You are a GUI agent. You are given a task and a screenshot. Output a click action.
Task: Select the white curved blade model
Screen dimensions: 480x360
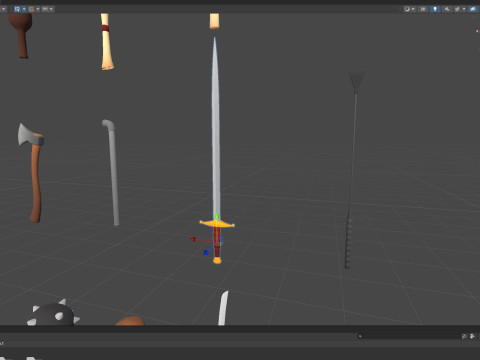click(x=223, y=308)
